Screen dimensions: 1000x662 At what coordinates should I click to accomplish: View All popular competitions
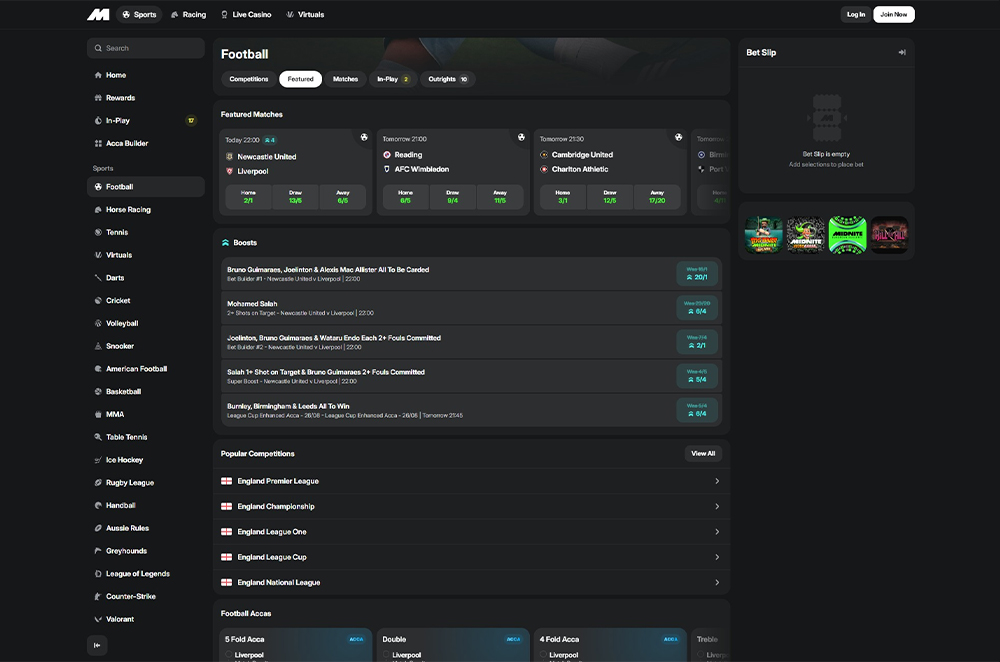(x=703, y=453)
